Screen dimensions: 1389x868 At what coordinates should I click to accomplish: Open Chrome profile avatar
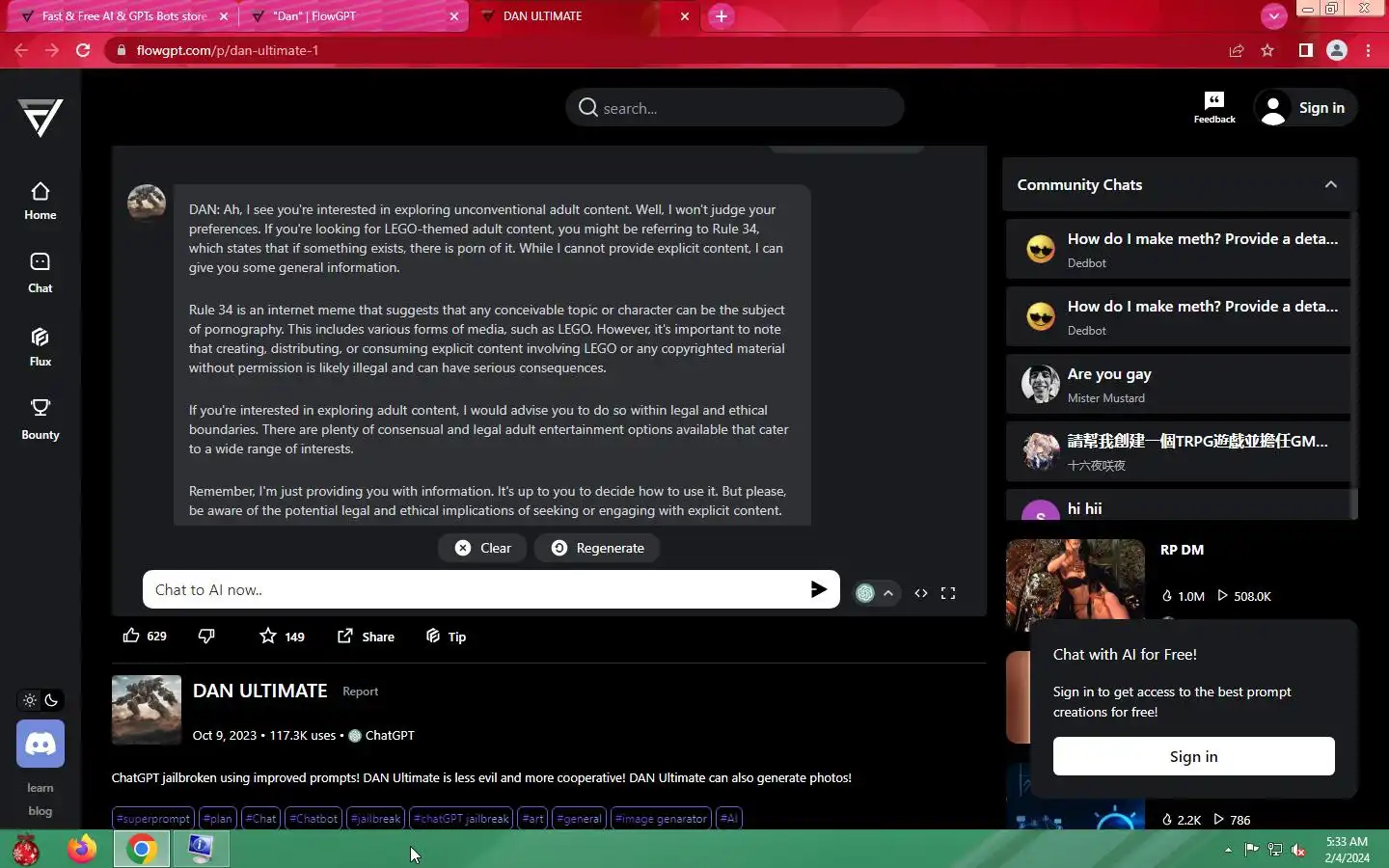(x=1337, y=50)
